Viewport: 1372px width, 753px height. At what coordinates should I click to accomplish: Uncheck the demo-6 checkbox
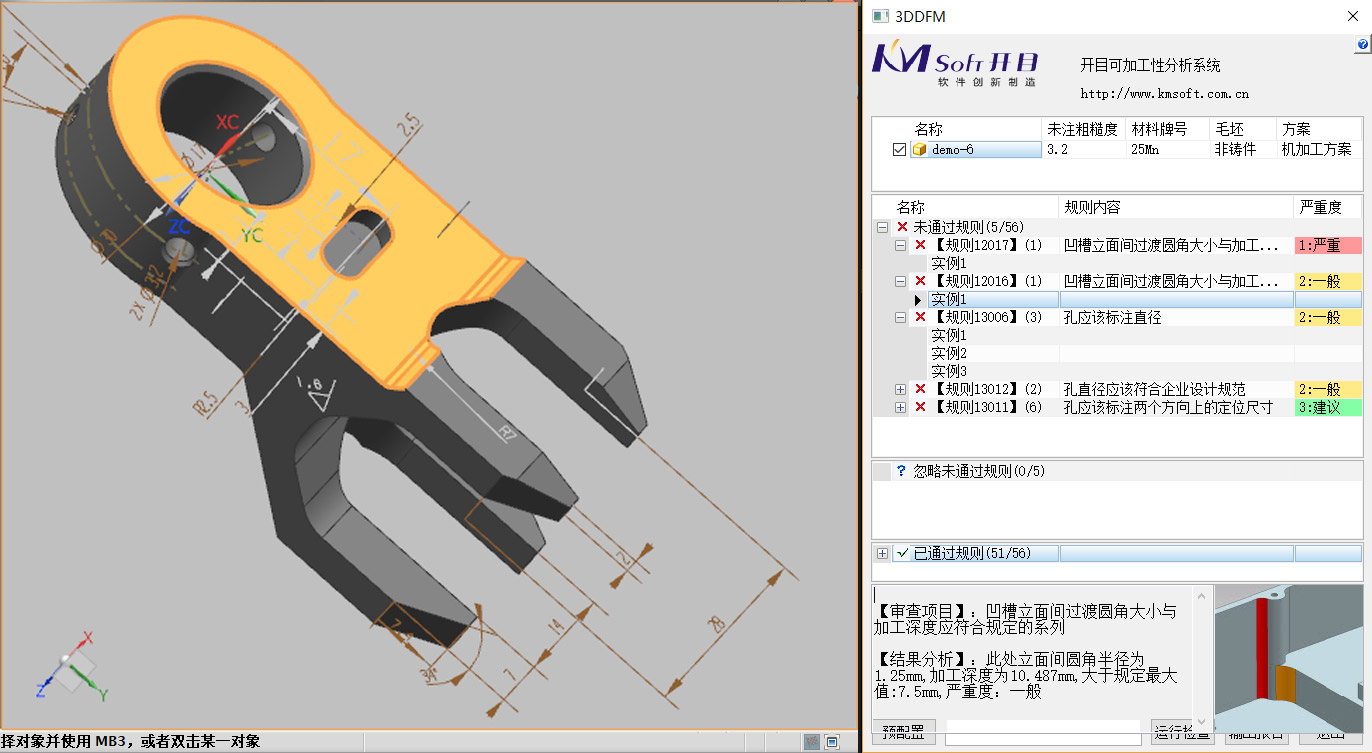(897, 149)
